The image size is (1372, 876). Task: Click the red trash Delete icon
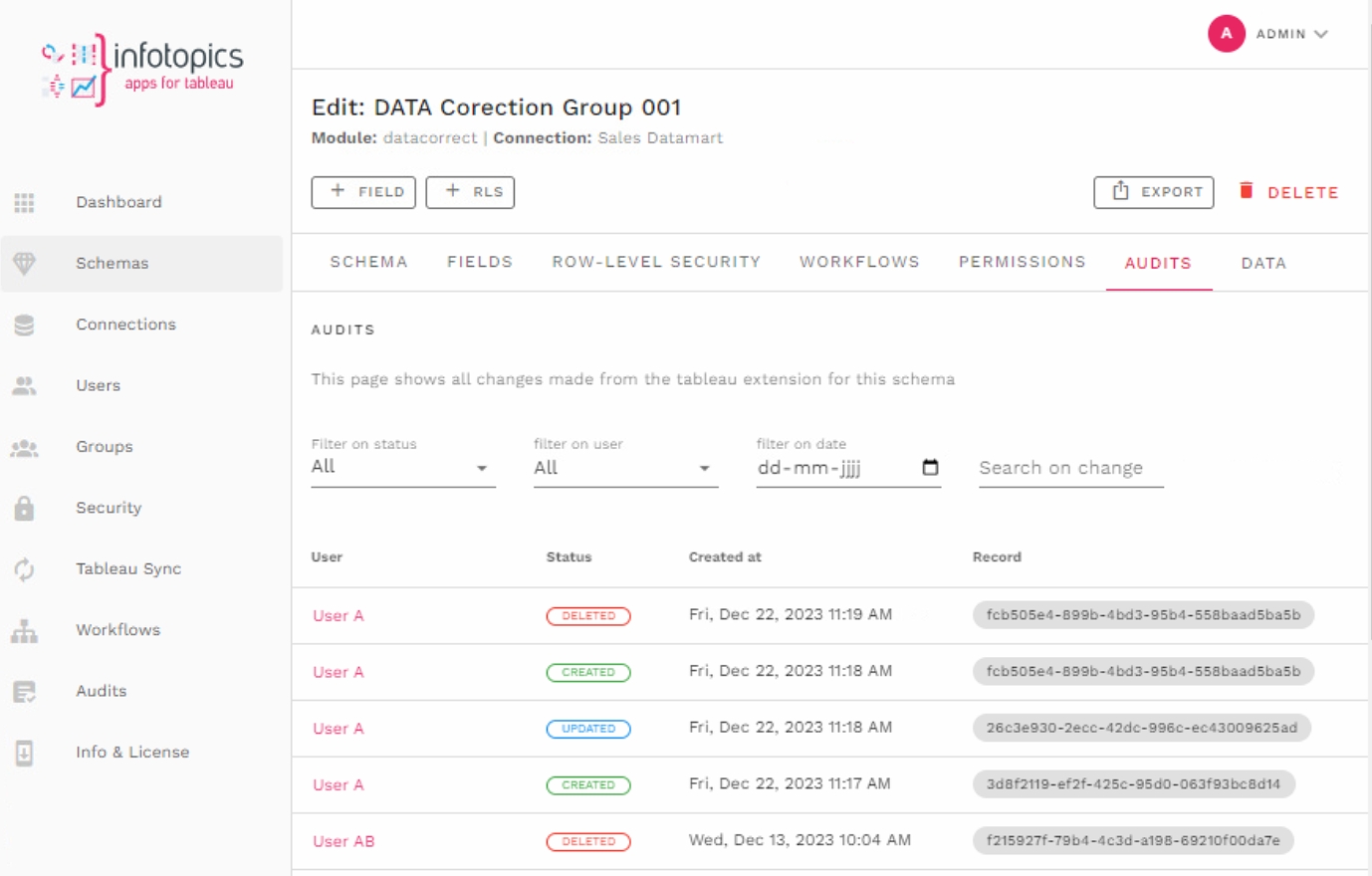point(1246,191)
